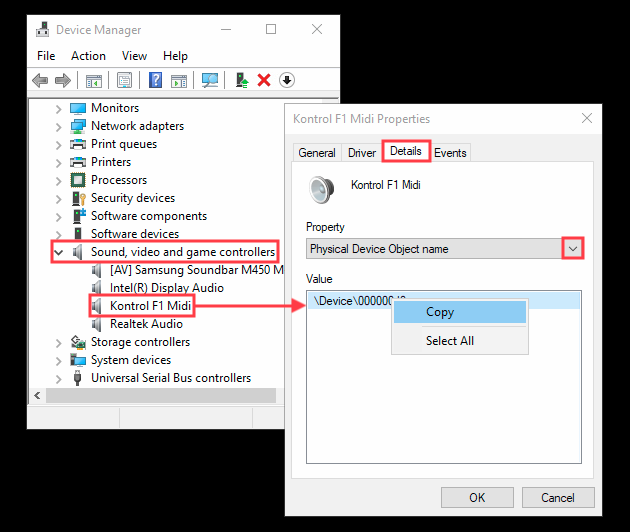
Task: Click the Back arrow in toolbar
Action: 40,80
